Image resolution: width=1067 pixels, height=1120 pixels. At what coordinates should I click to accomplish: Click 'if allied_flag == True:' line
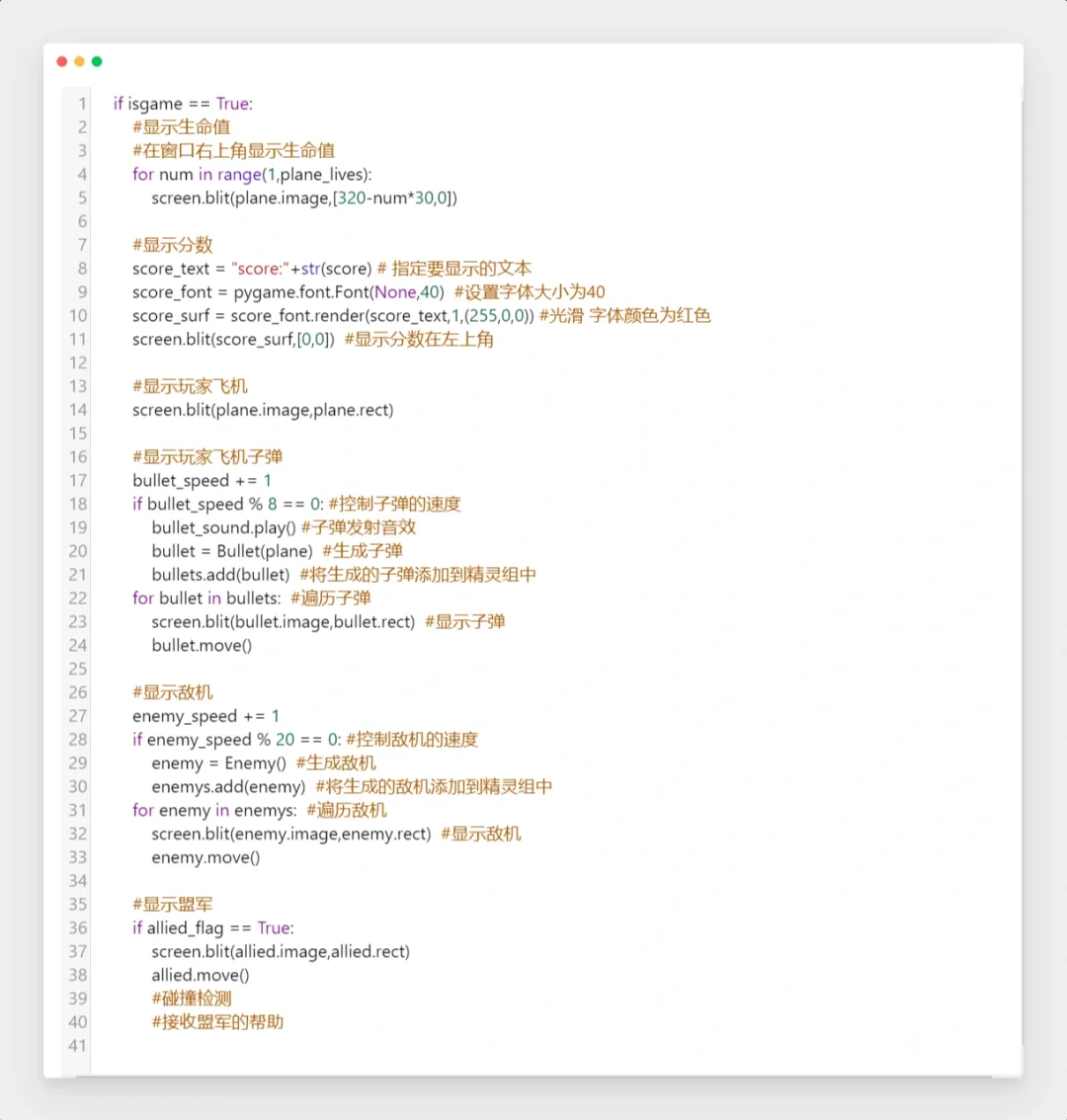tap(213, 928)
